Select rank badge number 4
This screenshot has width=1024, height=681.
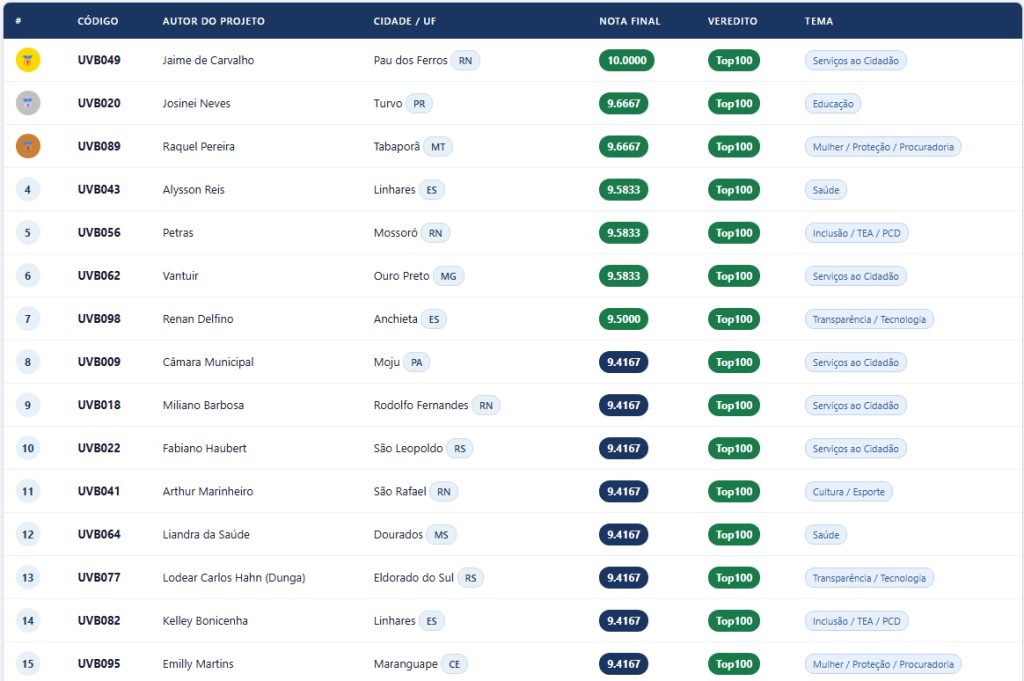[x=27, y=189]
